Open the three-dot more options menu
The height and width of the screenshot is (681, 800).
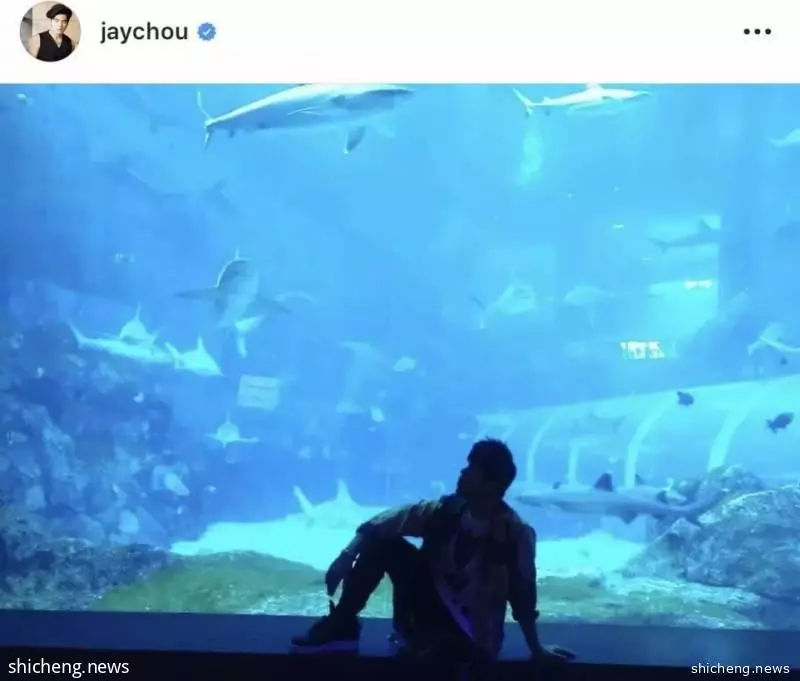(757, 32)
